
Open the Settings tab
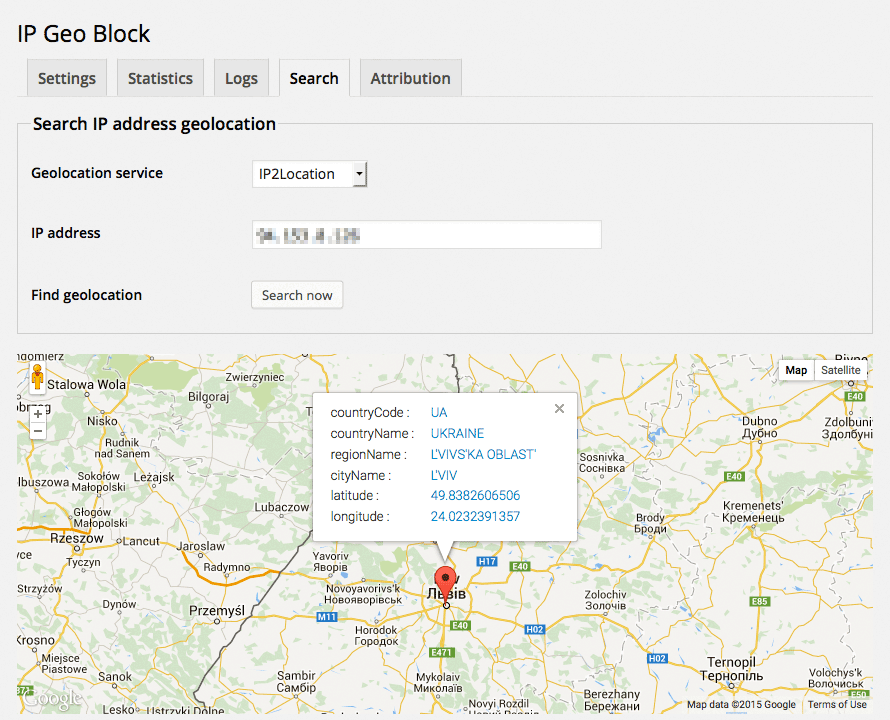click(67, 78)
